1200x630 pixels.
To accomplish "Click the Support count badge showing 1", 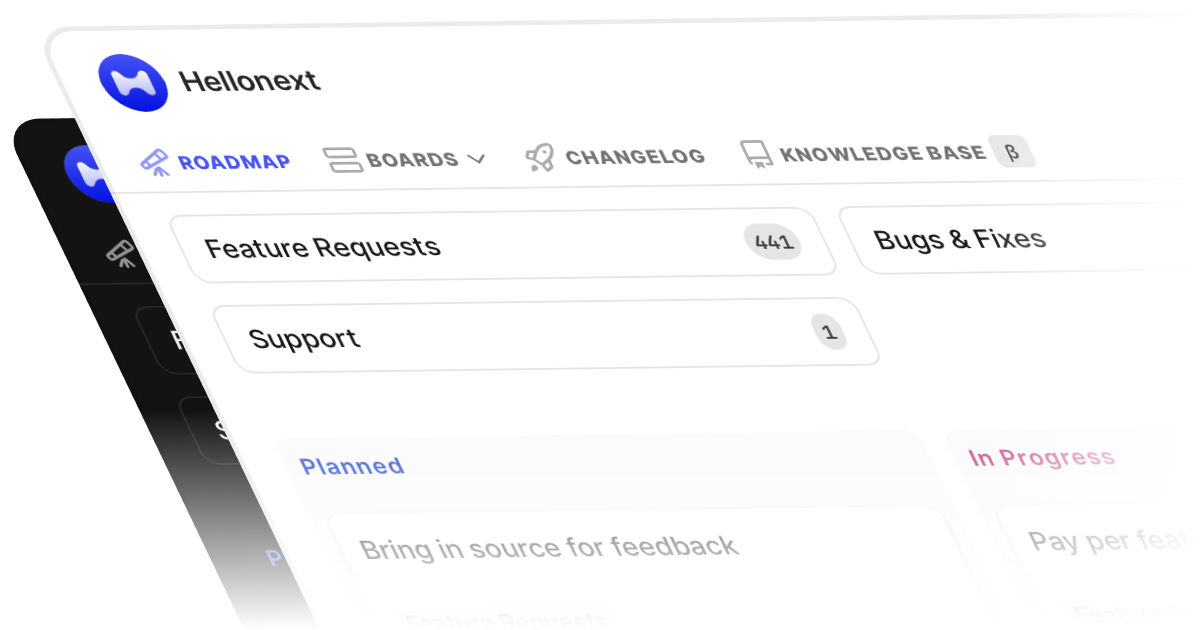I will point(828,332).
